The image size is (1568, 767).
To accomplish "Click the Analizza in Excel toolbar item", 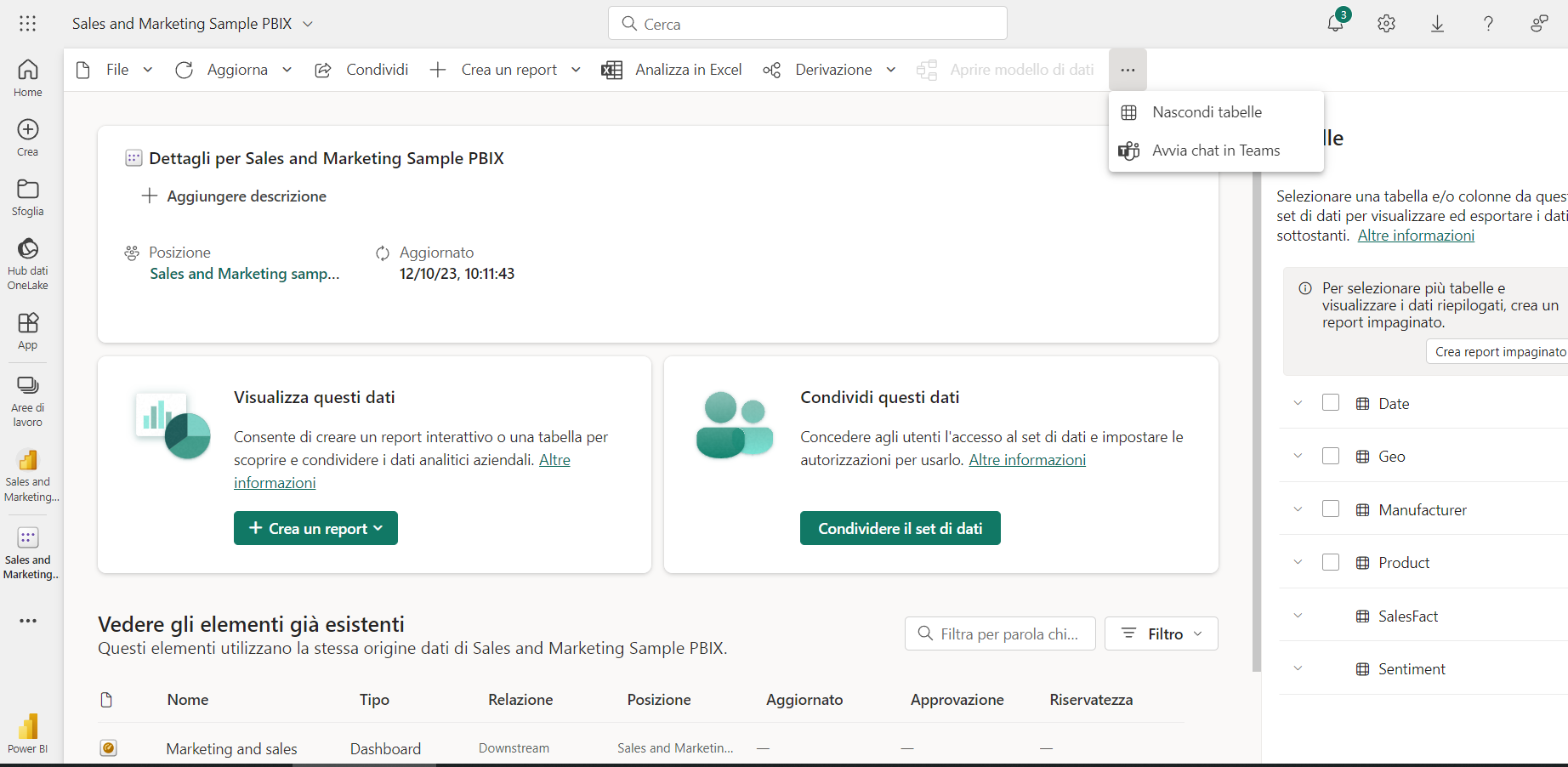I will coord(672,70).
